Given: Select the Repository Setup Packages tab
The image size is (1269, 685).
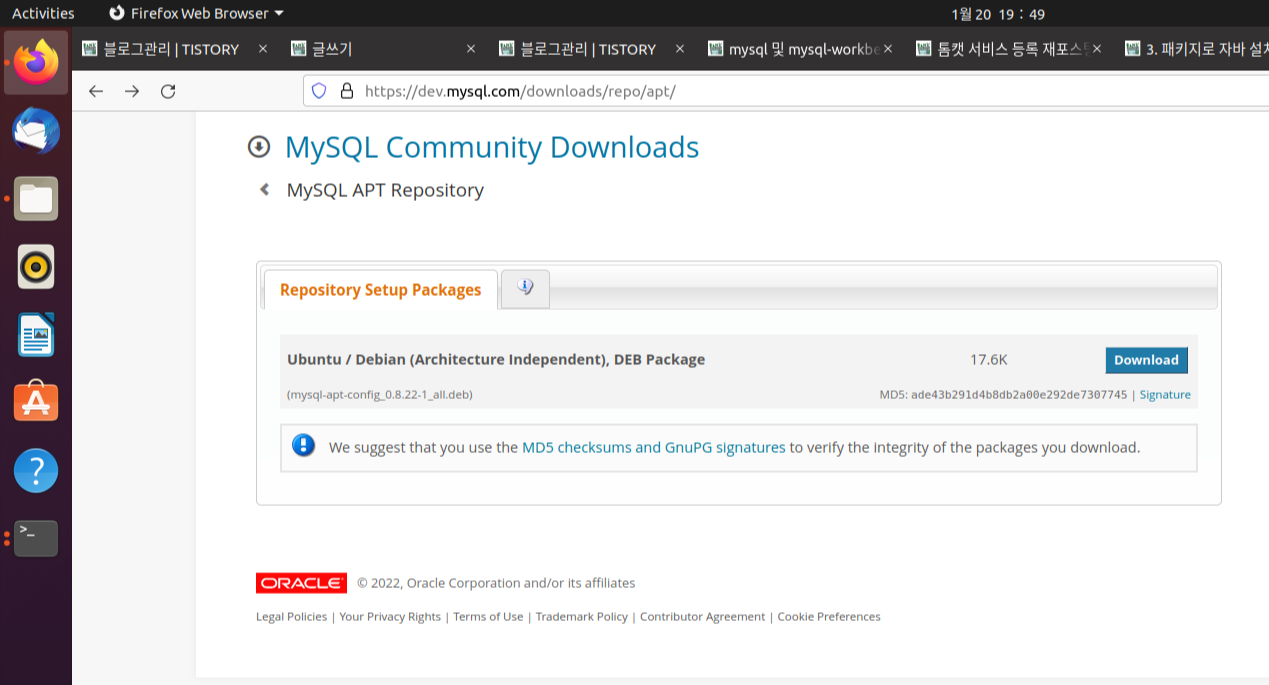Looking at the screenshot, I should [x=380, y=289].
